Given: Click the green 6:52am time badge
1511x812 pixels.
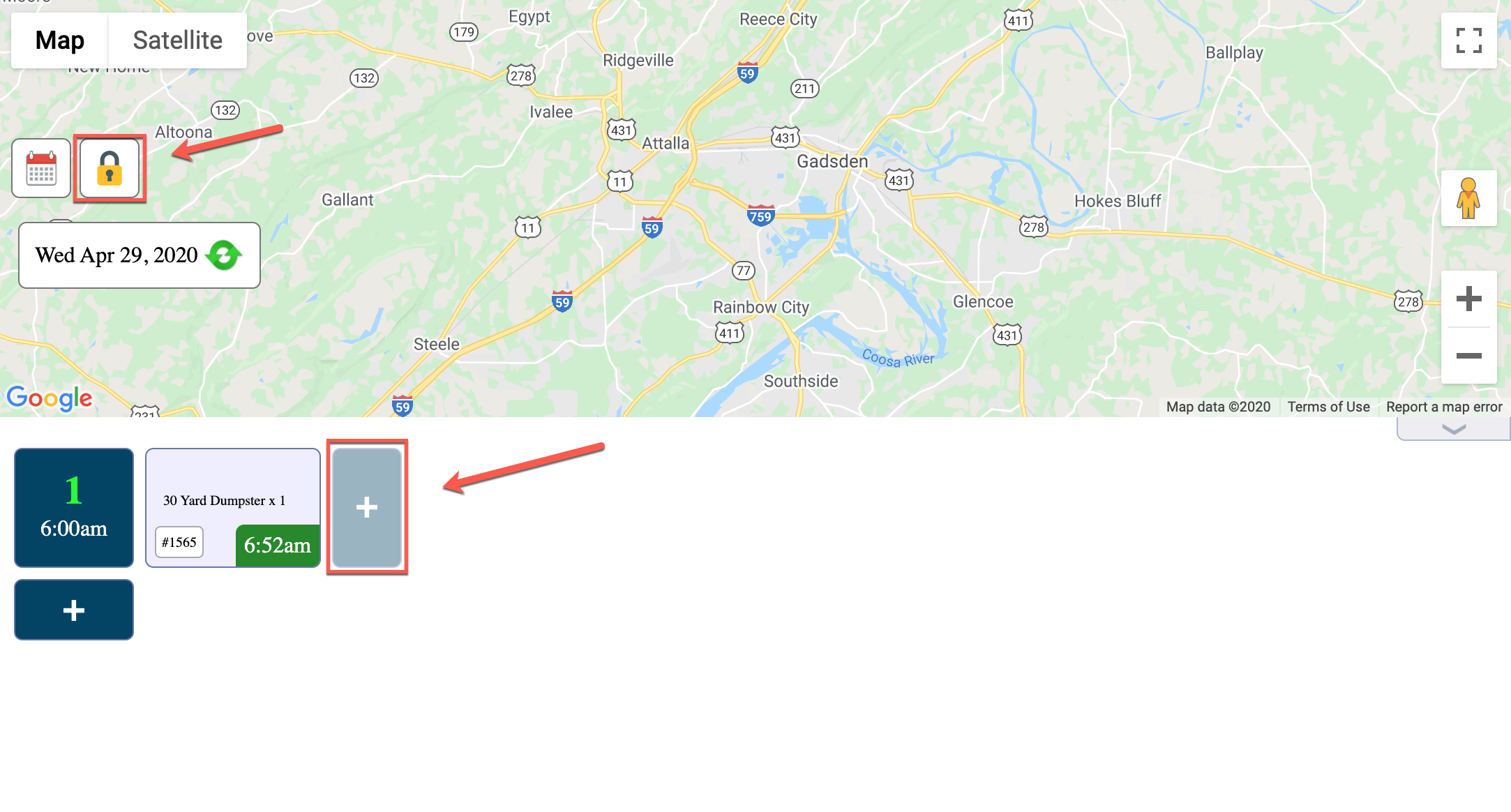Looking at the screenshot, I should click(x=278, y=546).
